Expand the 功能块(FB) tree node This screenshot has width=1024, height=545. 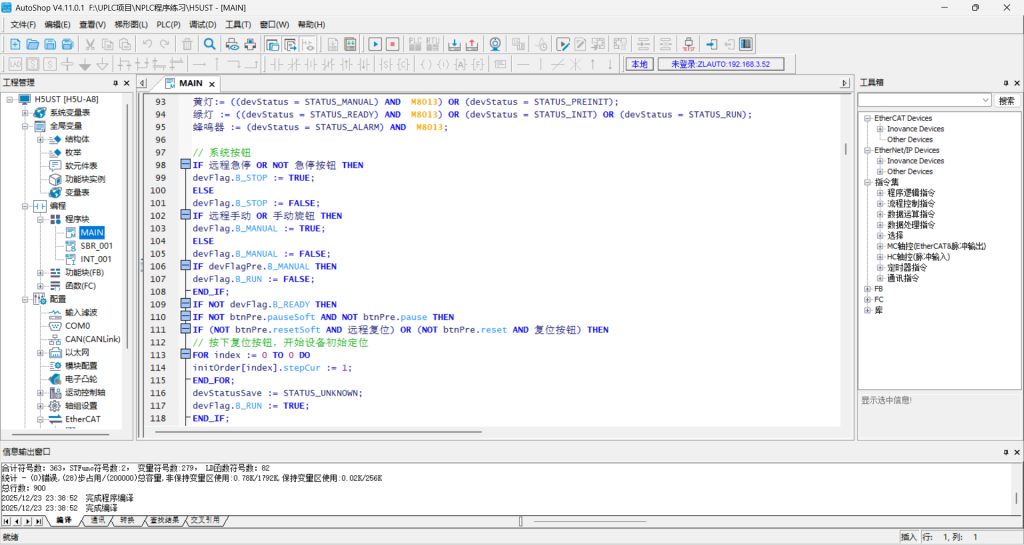[x=41, y=272]
